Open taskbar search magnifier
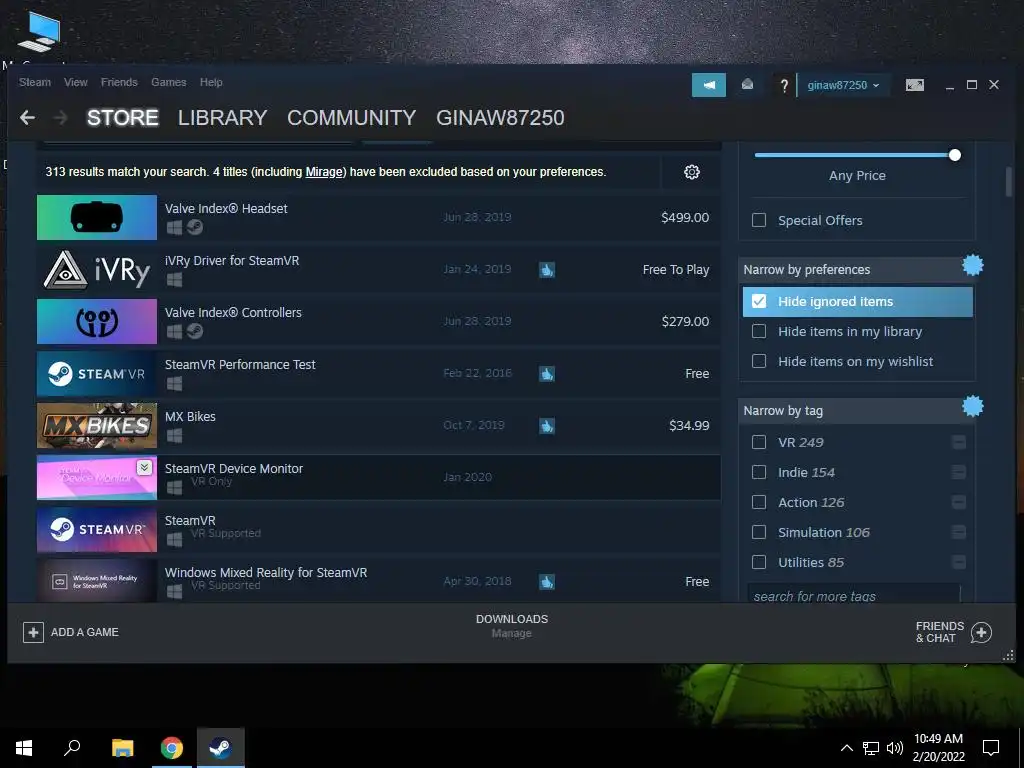1024x768 pixels. [72, 748]
